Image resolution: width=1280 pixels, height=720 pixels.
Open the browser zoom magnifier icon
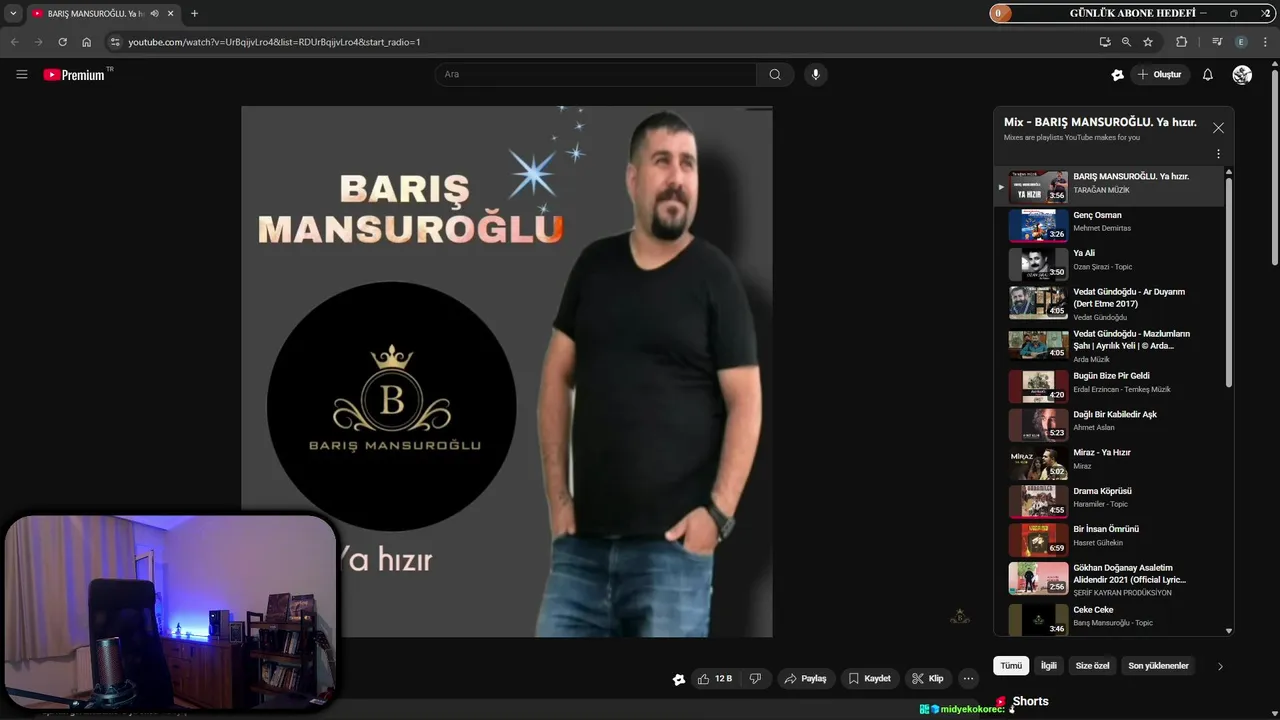coord(1126,42)
